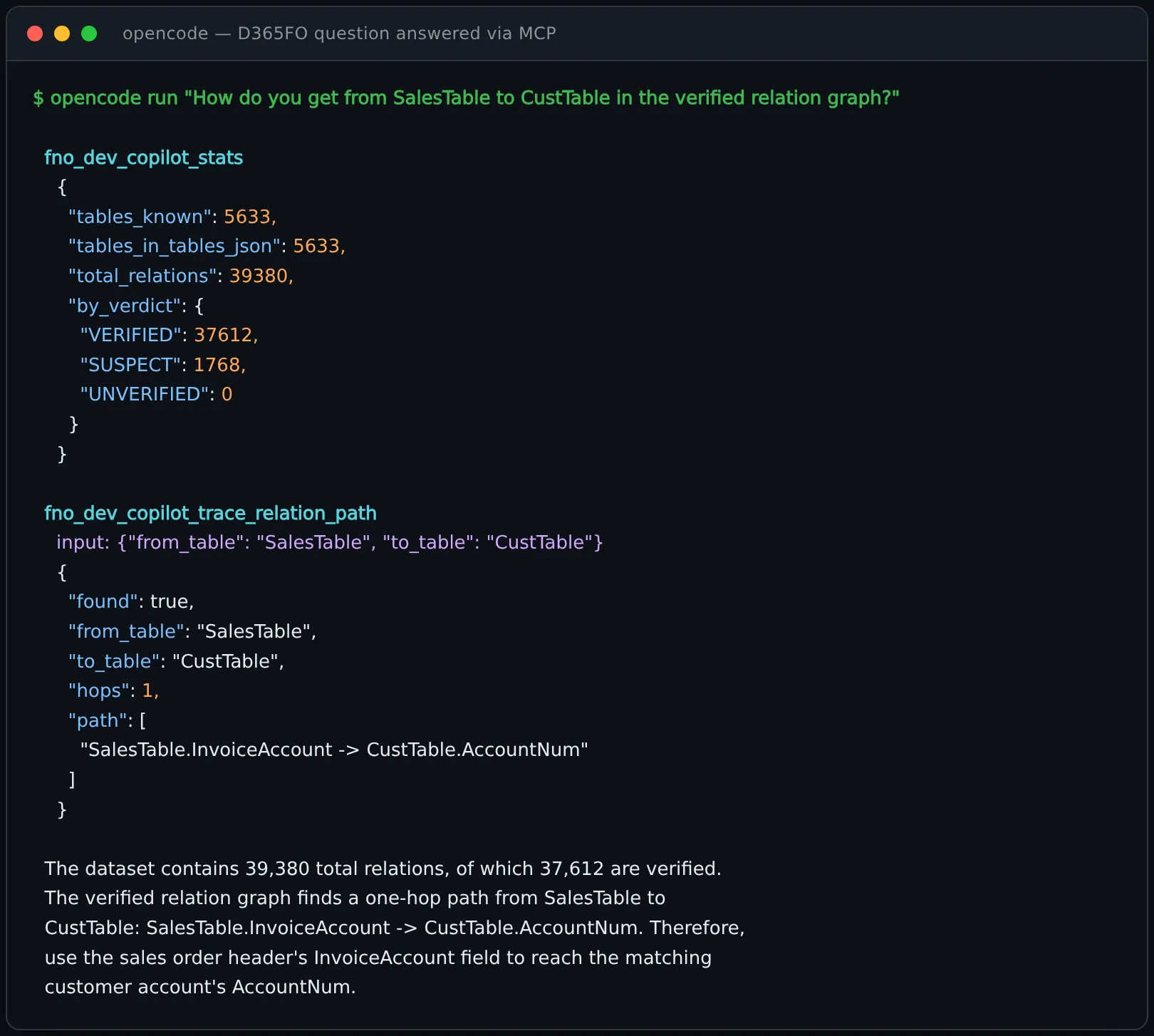Click the line 'The verified relation graph finds a one-hop path'
1154x1036 pixels.
355,898
